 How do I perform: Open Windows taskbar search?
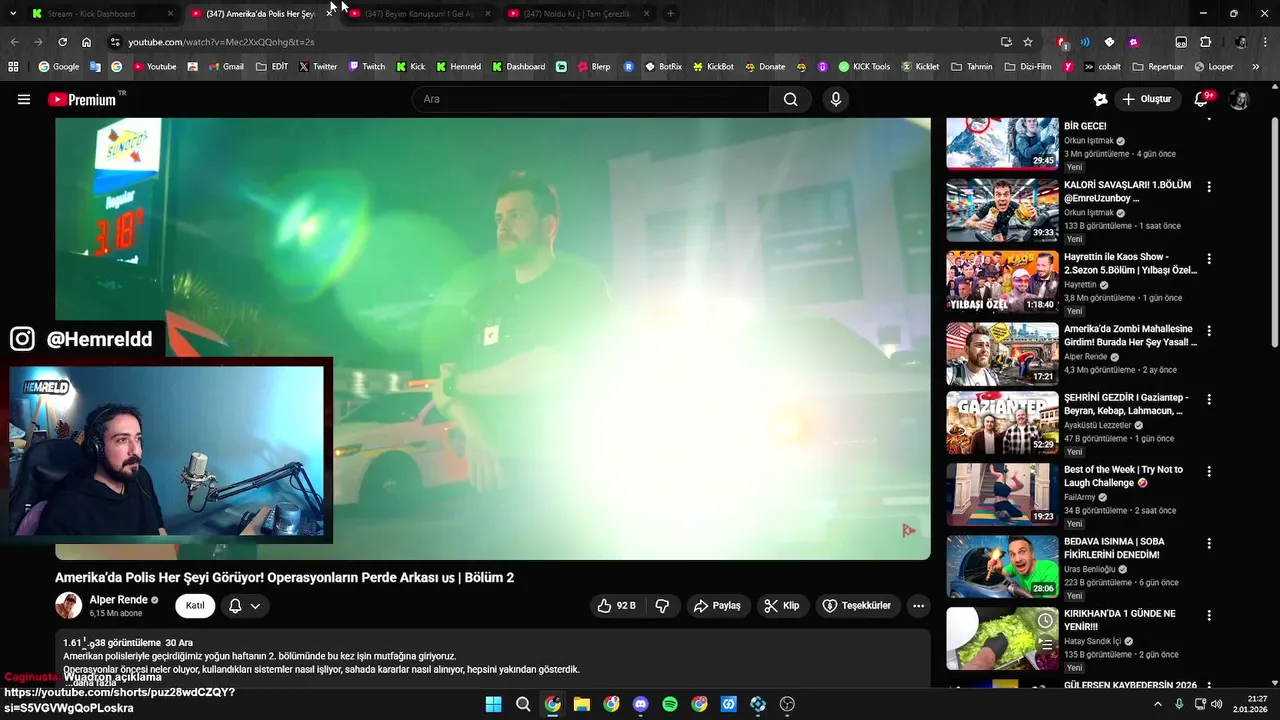coord(523,704)
